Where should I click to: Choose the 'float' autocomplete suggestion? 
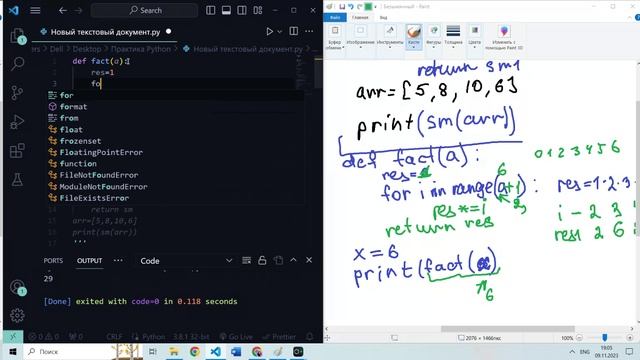176,129
